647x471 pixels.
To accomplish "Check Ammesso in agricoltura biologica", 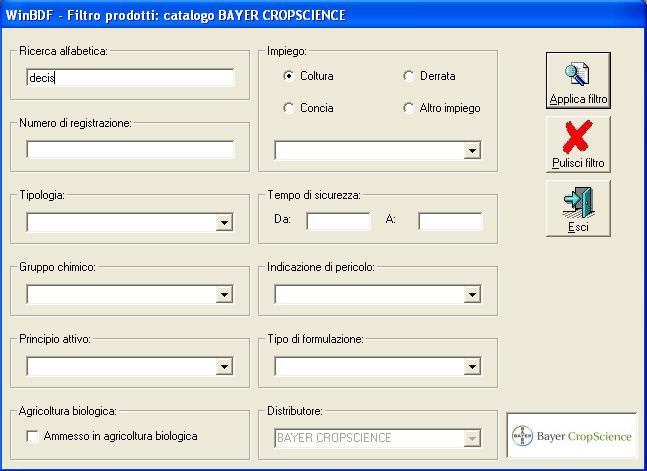I will (32, 436).
